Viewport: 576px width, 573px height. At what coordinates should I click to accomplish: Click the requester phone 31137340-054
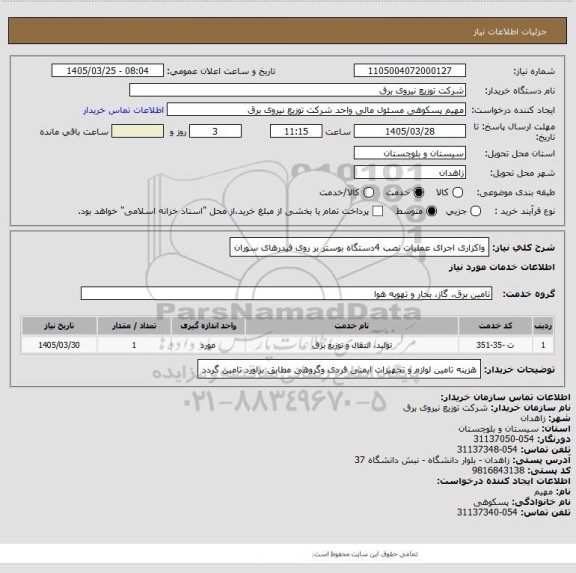487,512
